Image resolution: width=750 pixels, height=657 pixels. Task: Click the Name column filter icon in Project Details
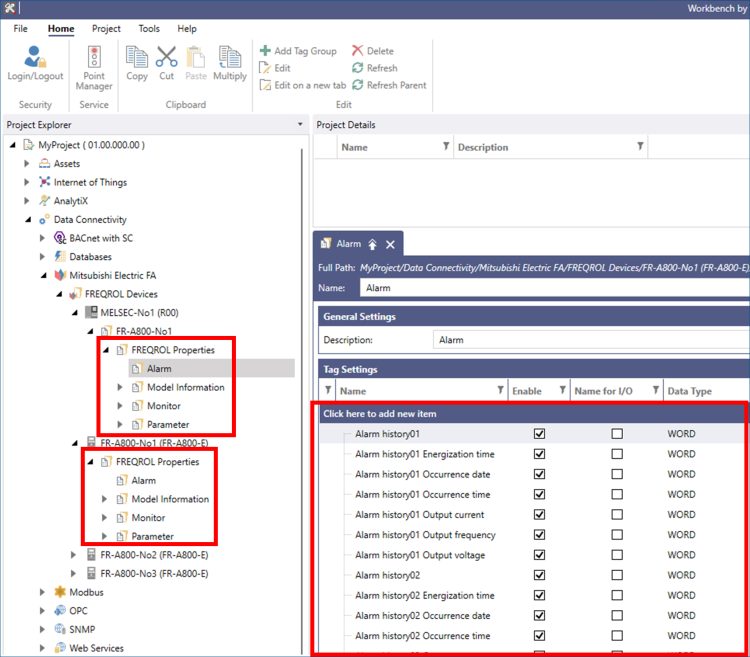(x=446, y=146)
